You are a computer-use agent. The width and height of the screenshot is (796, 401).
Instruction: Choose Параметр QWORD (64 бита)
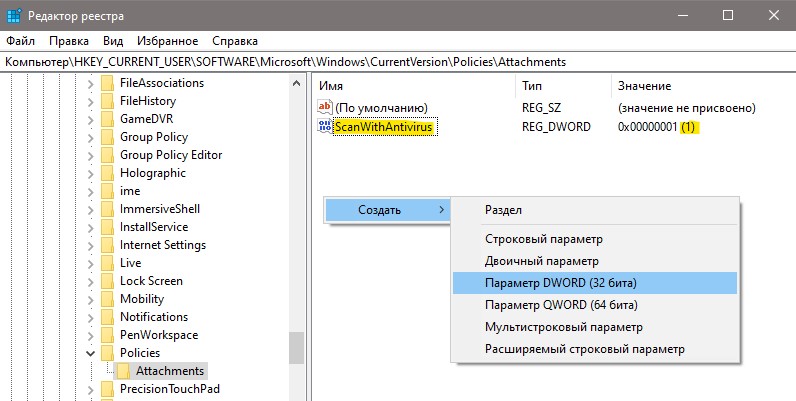click(x=594, y=305)
